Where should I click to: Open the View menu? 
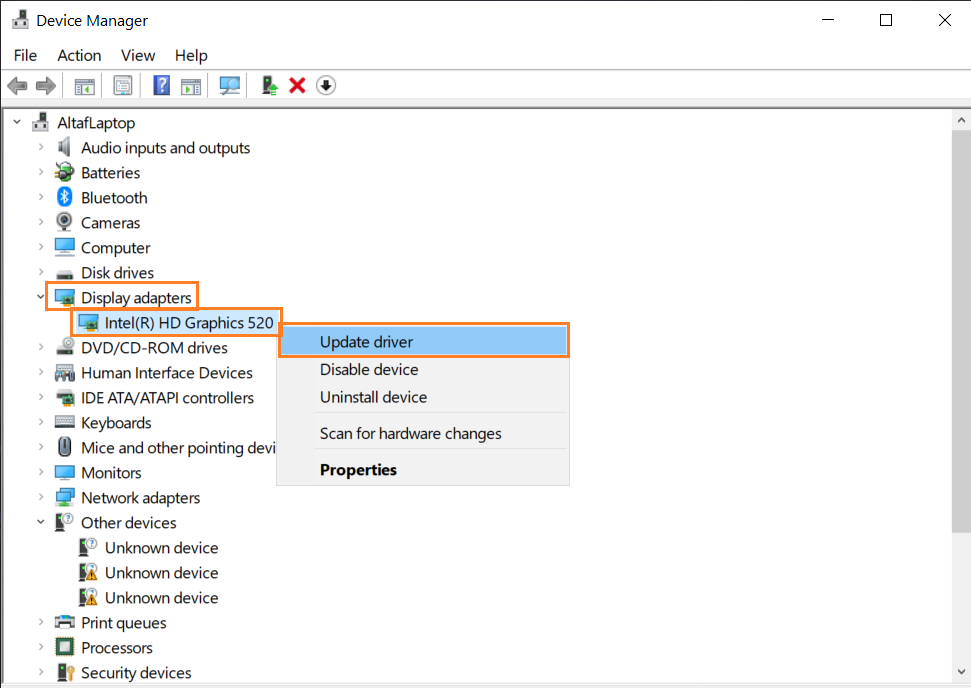click(x=138, y=55)
